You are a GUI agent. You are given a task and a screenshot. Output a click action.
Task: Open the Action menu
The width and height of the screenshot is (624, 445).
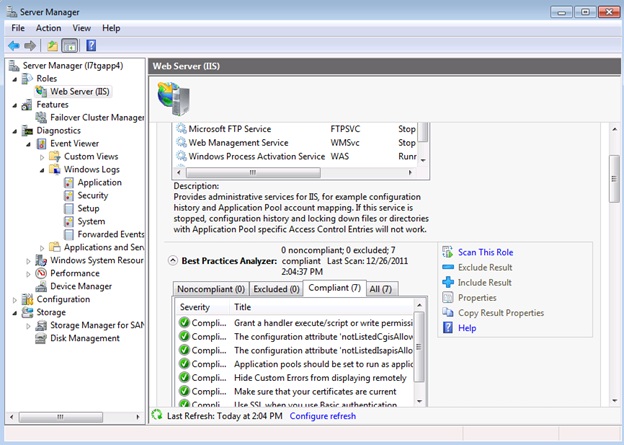49,28
